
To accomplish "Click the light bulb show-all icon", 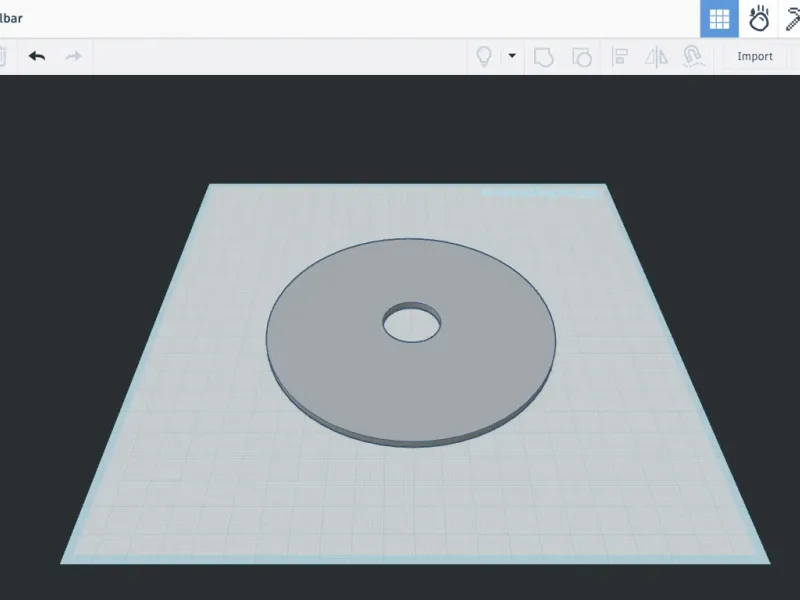I will click(484, 56).
